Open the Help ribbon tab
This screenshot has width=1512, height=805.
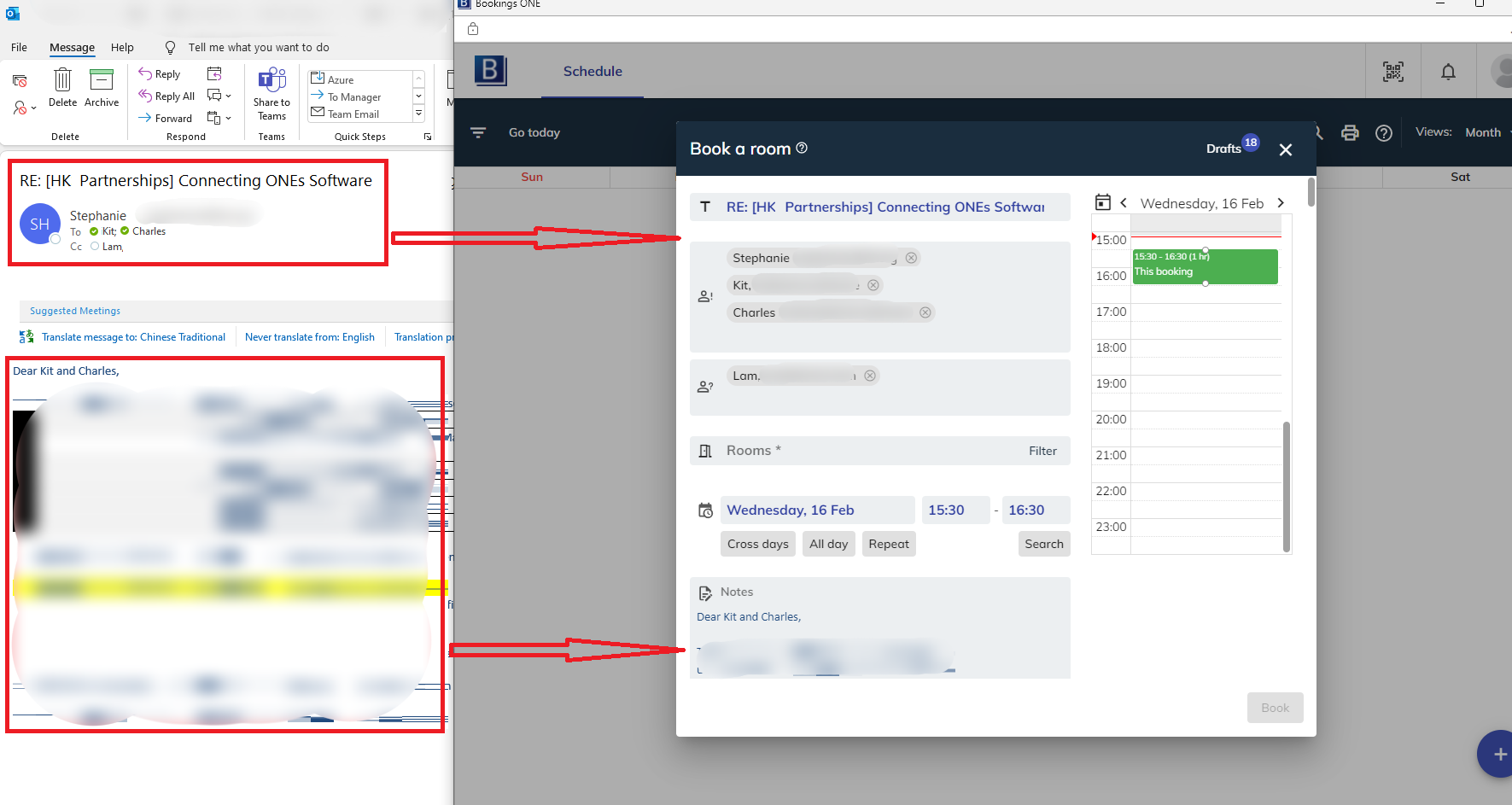122,48
